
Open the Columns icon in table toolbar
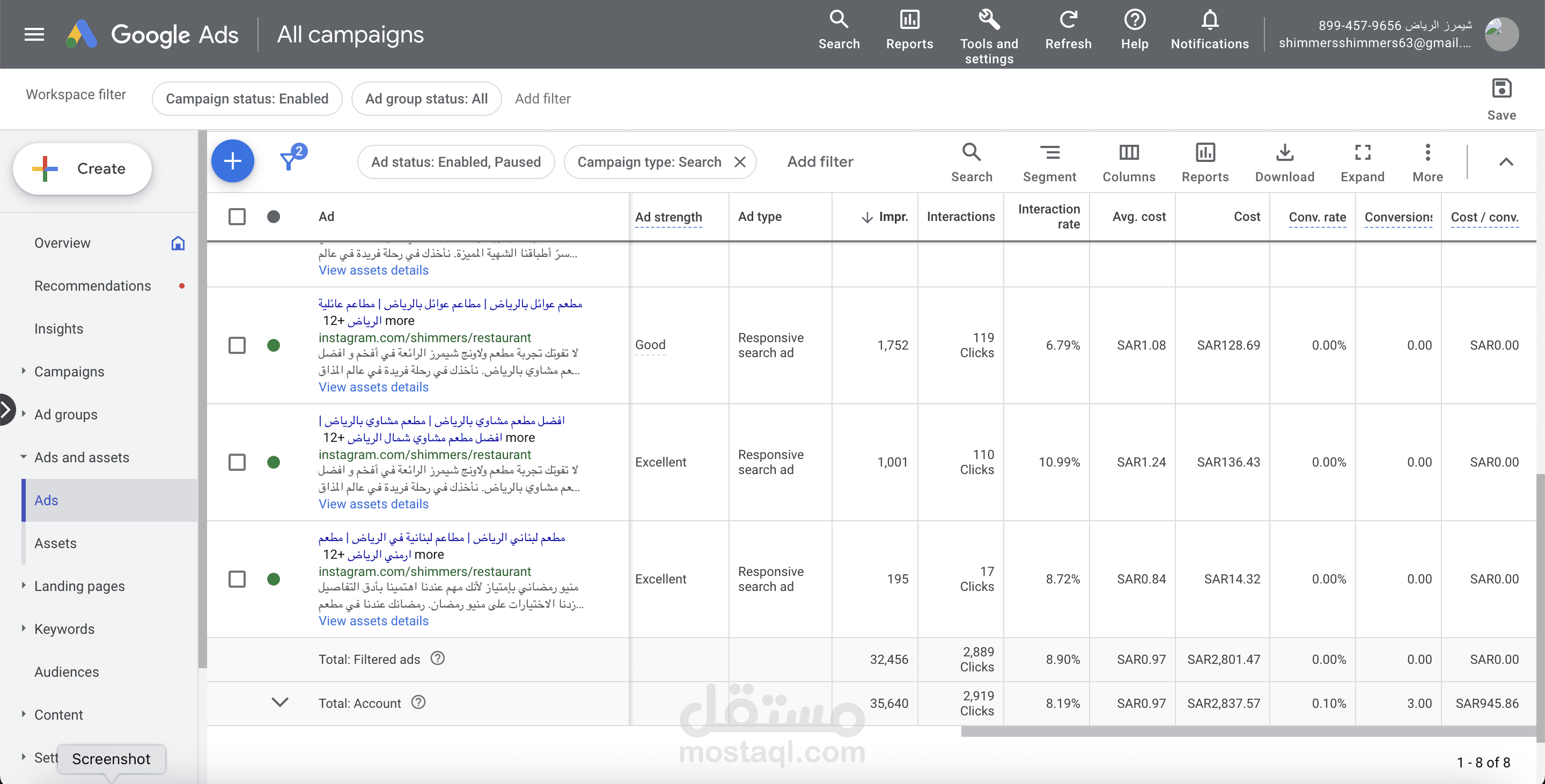click(x=1128, y=153)
